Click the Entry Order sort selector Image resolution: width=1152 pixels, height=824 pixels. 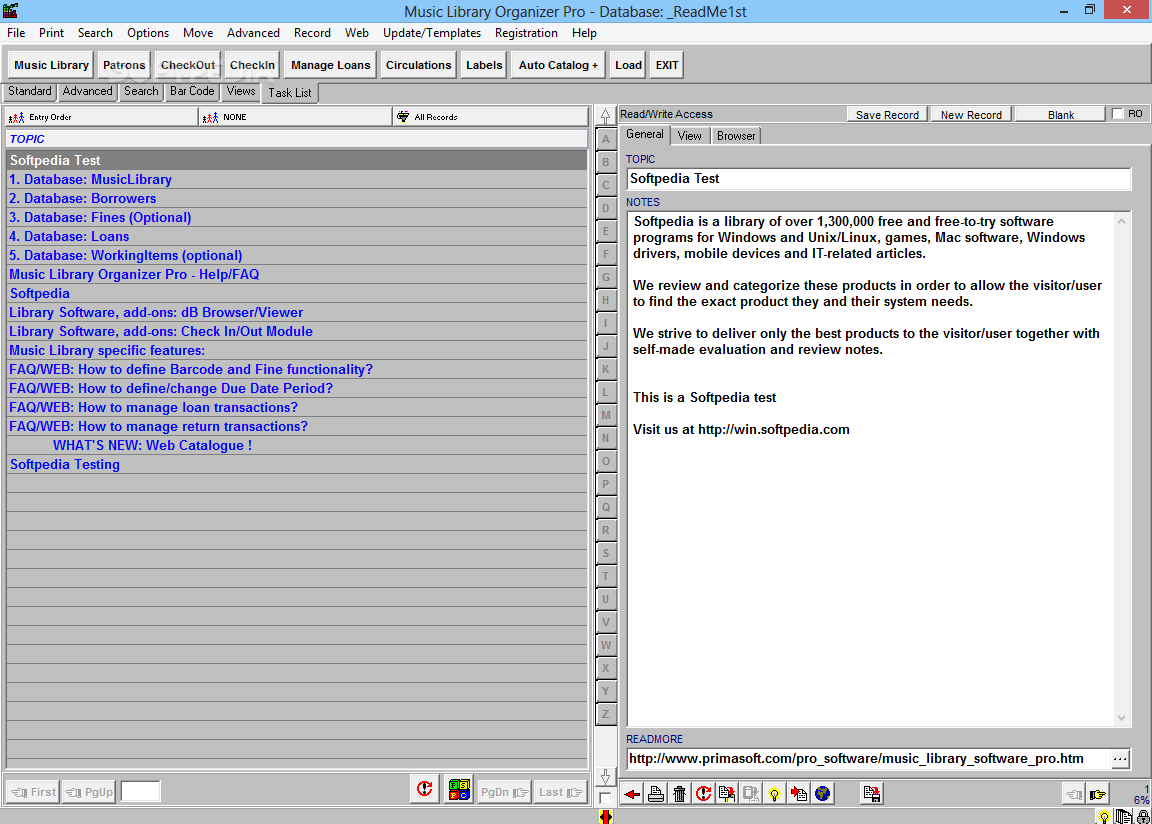(102, 117)
